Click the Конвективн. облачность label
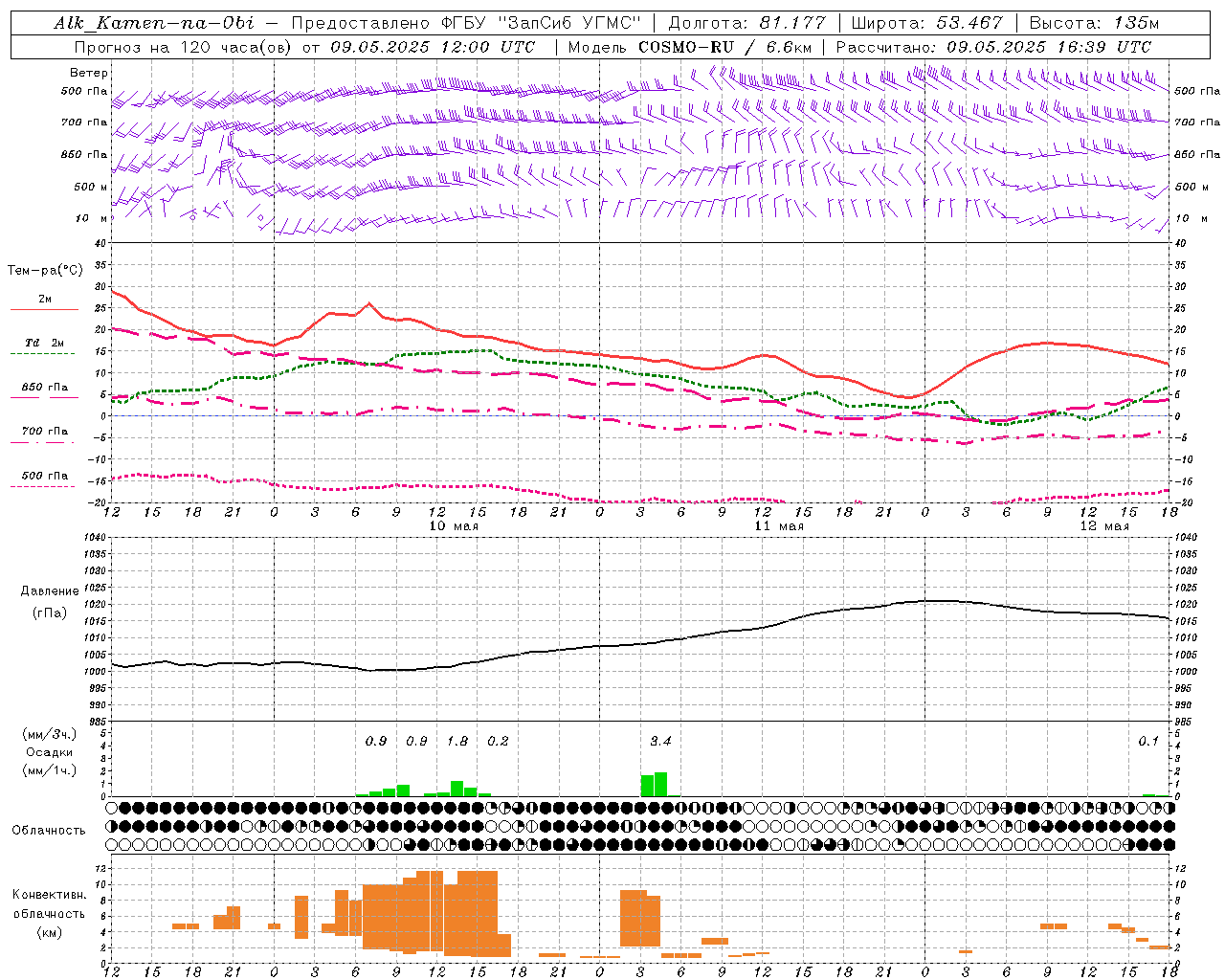The height and width of the screenshot is (980, 1225). tap(49, 913)
